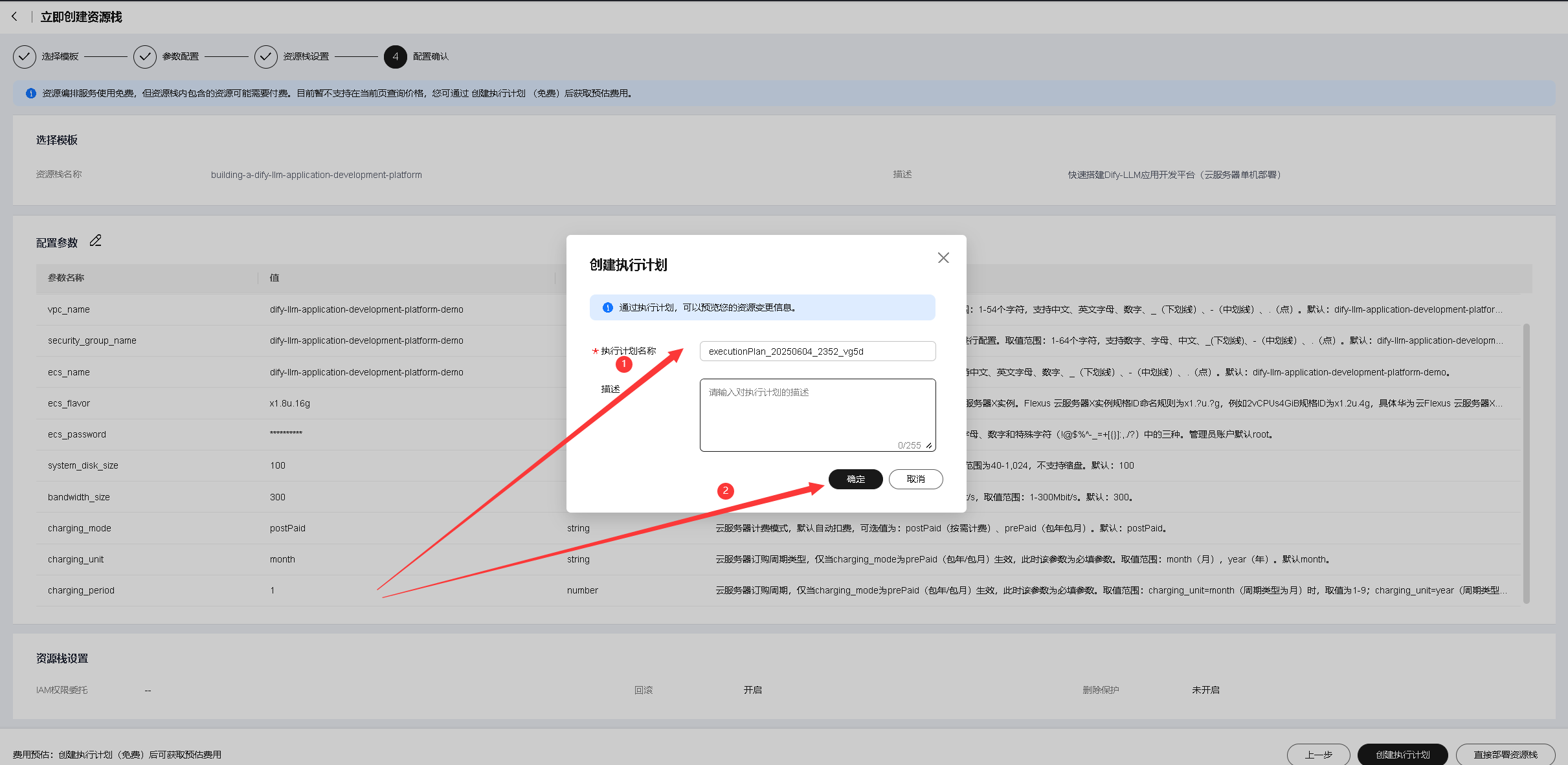Click the 参数名称 column header
The height and width of the screenshot is (765, 1568).
tap(66, 278)
